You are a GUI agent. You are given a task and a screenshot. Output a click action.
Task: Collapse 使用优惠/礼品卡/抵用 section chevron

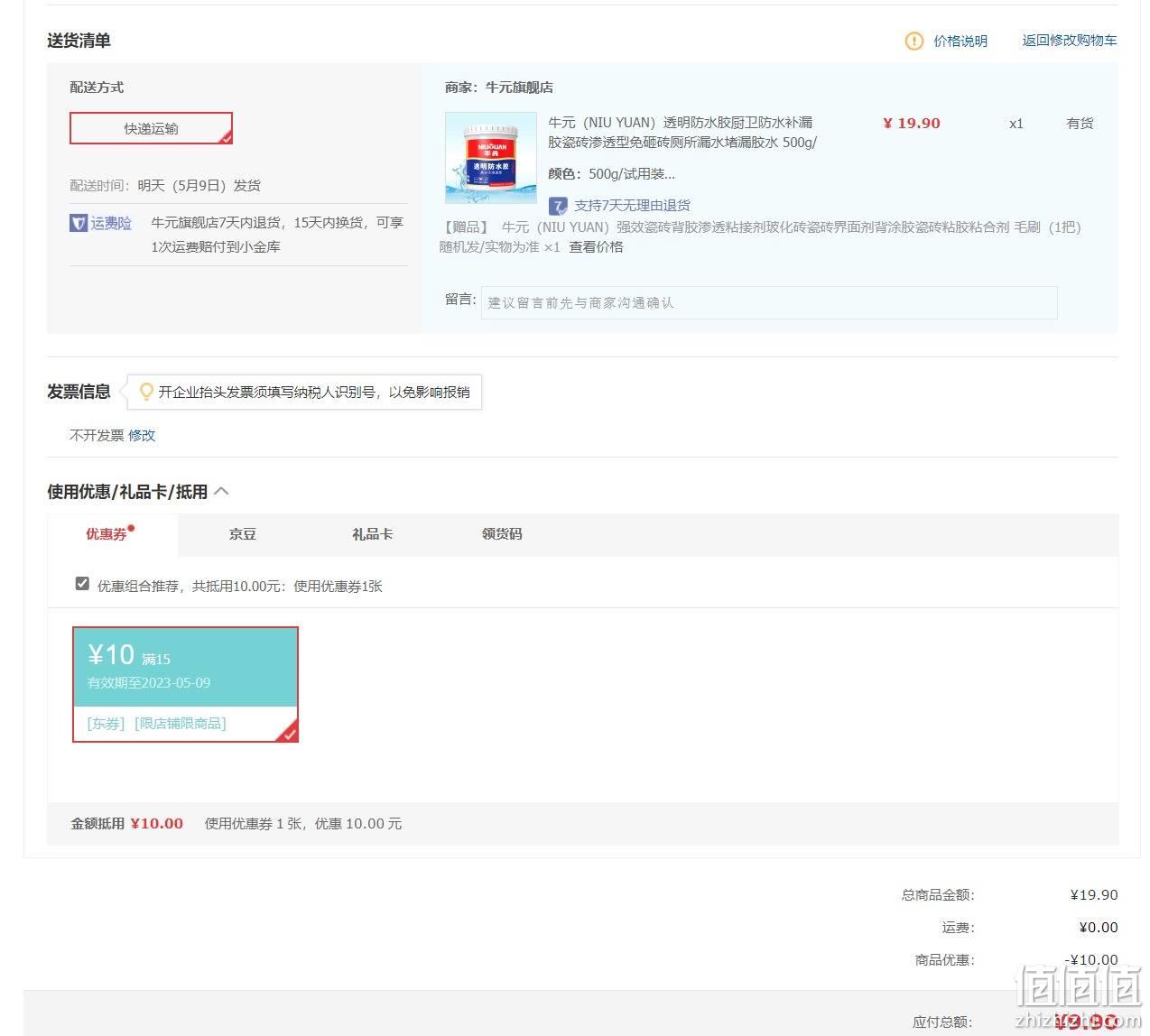click(x=221, y=491)
